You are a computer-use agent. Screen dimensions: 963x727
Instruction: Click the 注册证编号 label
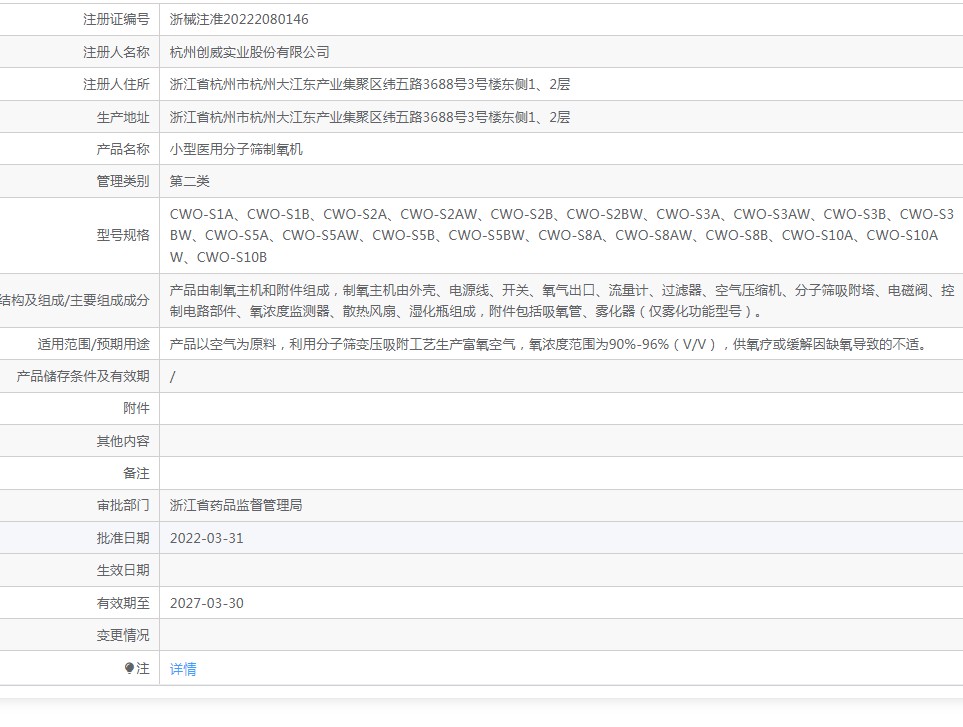point(116,20)
